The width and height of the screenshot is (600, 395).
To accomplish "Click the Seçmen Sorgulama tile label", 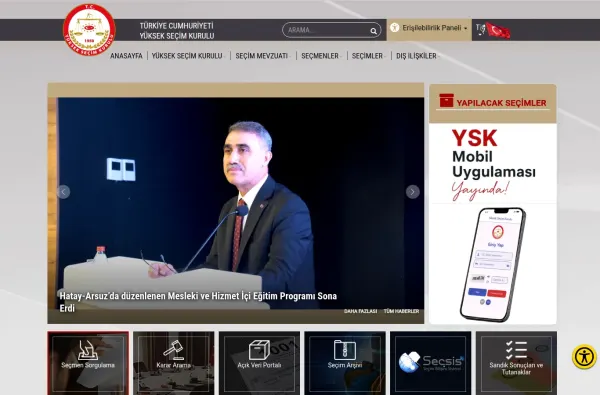I will [x=88, y=365].
